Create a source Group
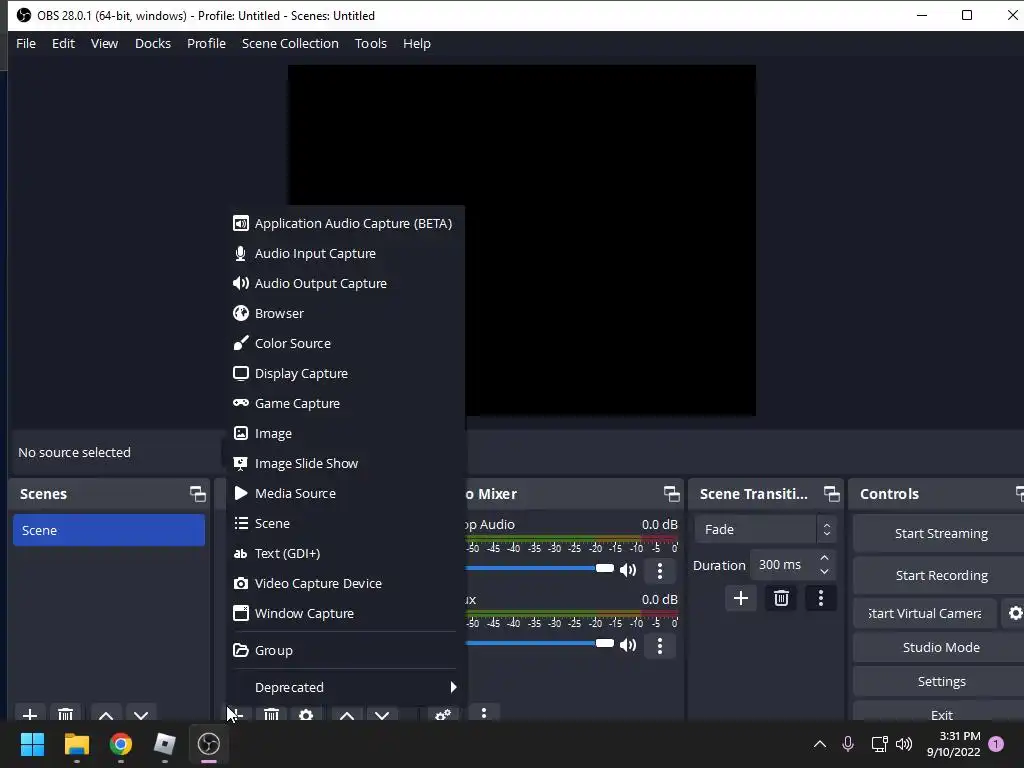 click(345, 650)
